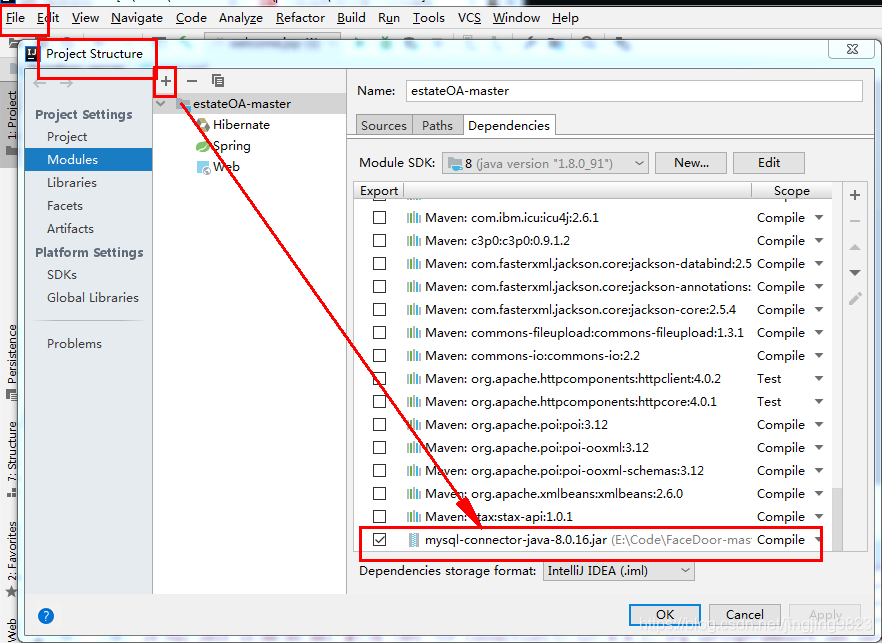Open the Dependencies storage format dropdown
The height and width of the screenshot is (643, 882).
coord(619,571)
